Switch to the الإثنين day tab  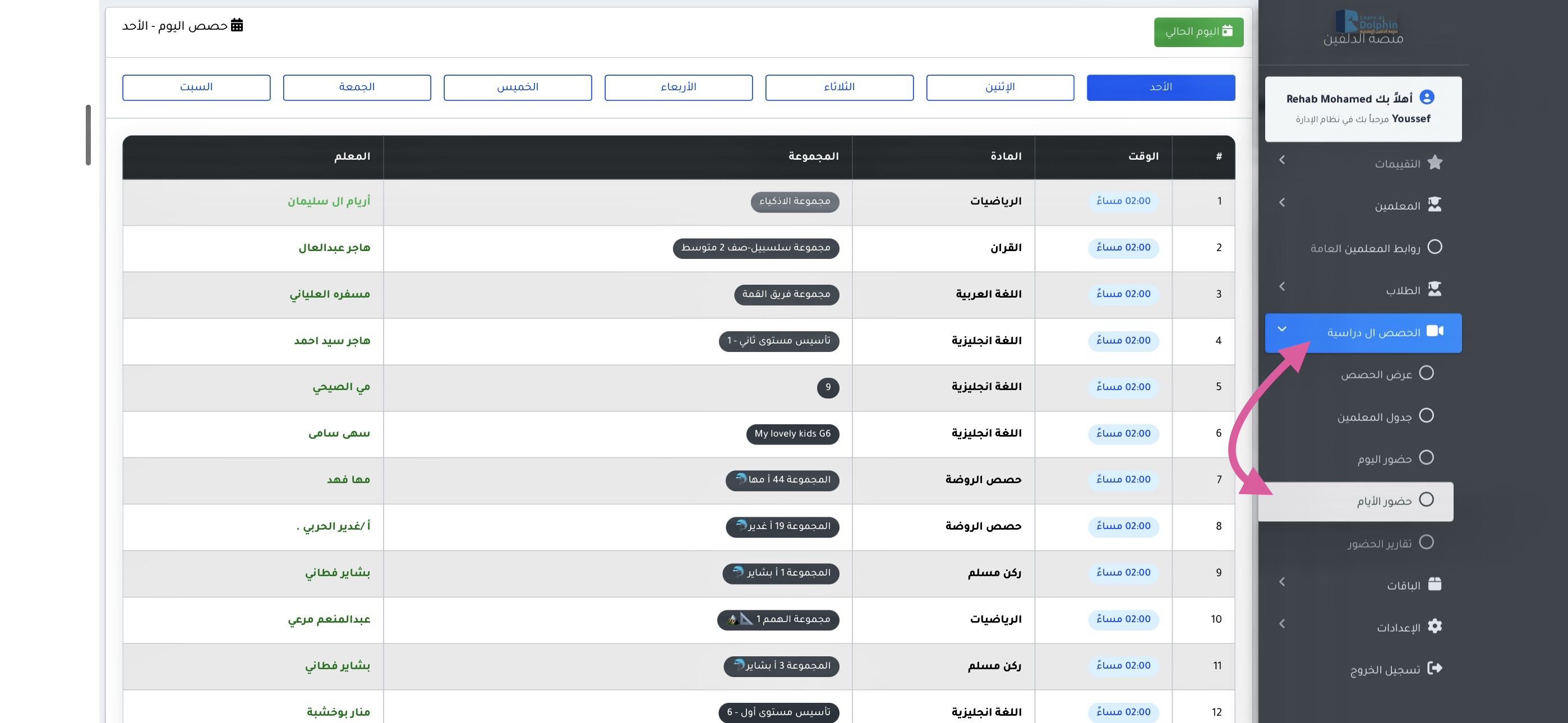pyautogui.click(x=999, y=87)
